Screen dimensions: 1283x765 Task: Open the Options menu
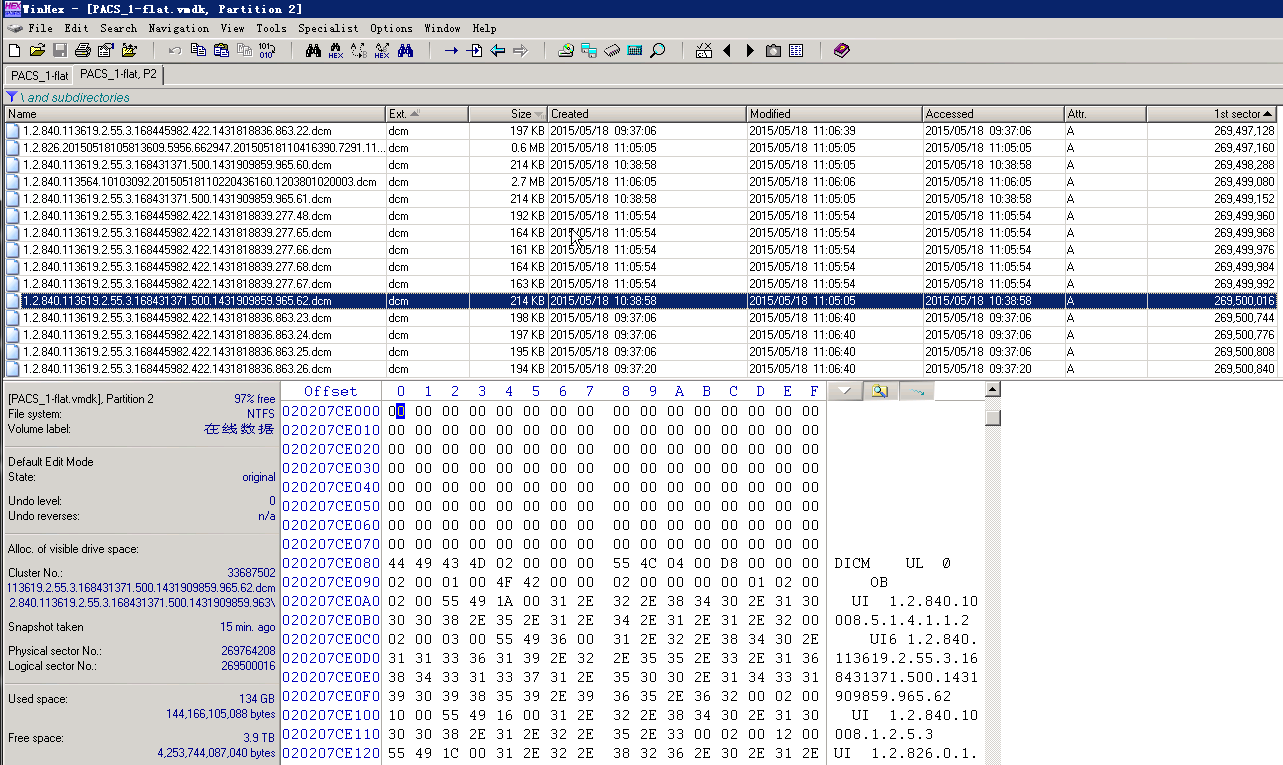(391, 28)
